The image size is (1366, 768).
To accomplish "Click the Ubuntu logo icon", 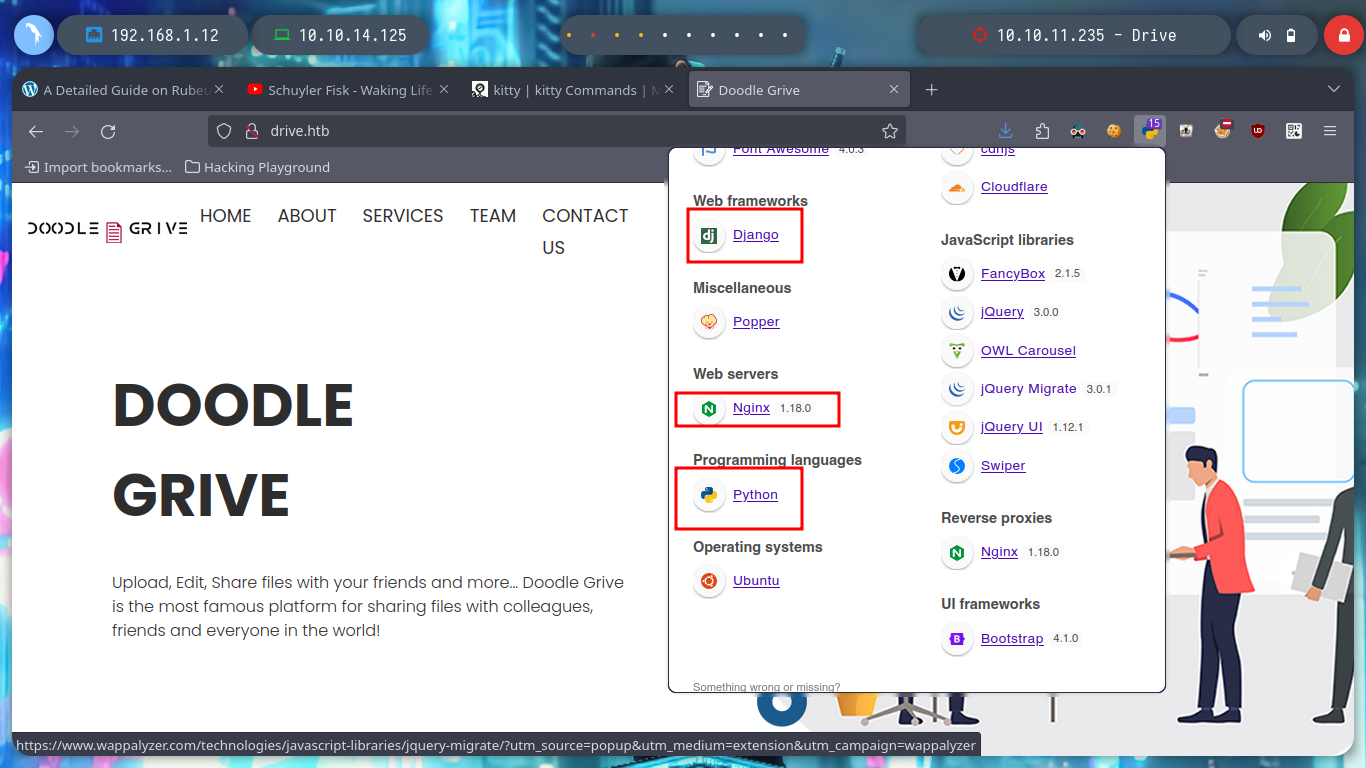I will click(x=709, y=581).
